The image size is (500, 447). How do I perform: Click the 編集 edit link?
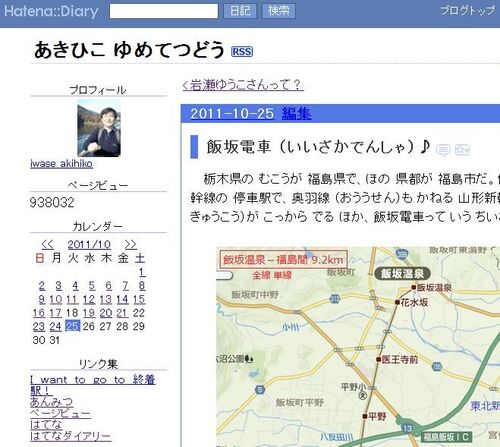tap(296, 114)
